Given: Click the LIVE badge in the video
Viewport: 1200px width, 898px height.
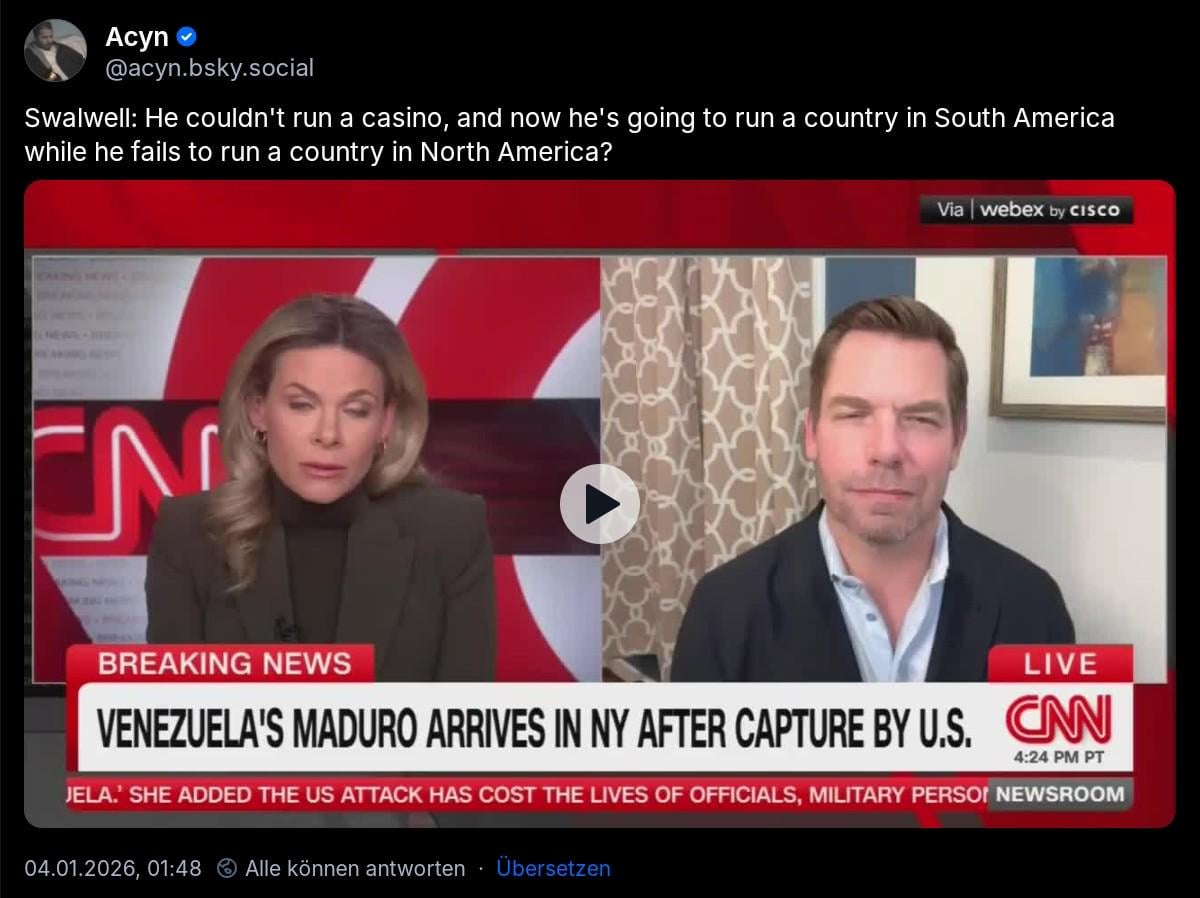Looking at the screenshot, I should [1060, 664].
